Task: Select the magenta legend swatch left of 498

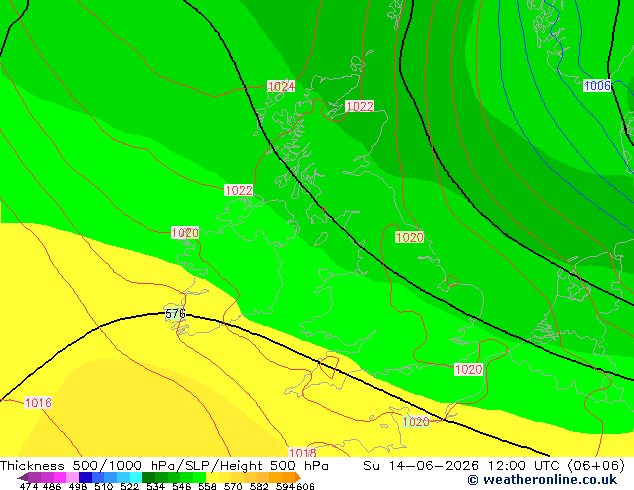Action: click(59, 477)
